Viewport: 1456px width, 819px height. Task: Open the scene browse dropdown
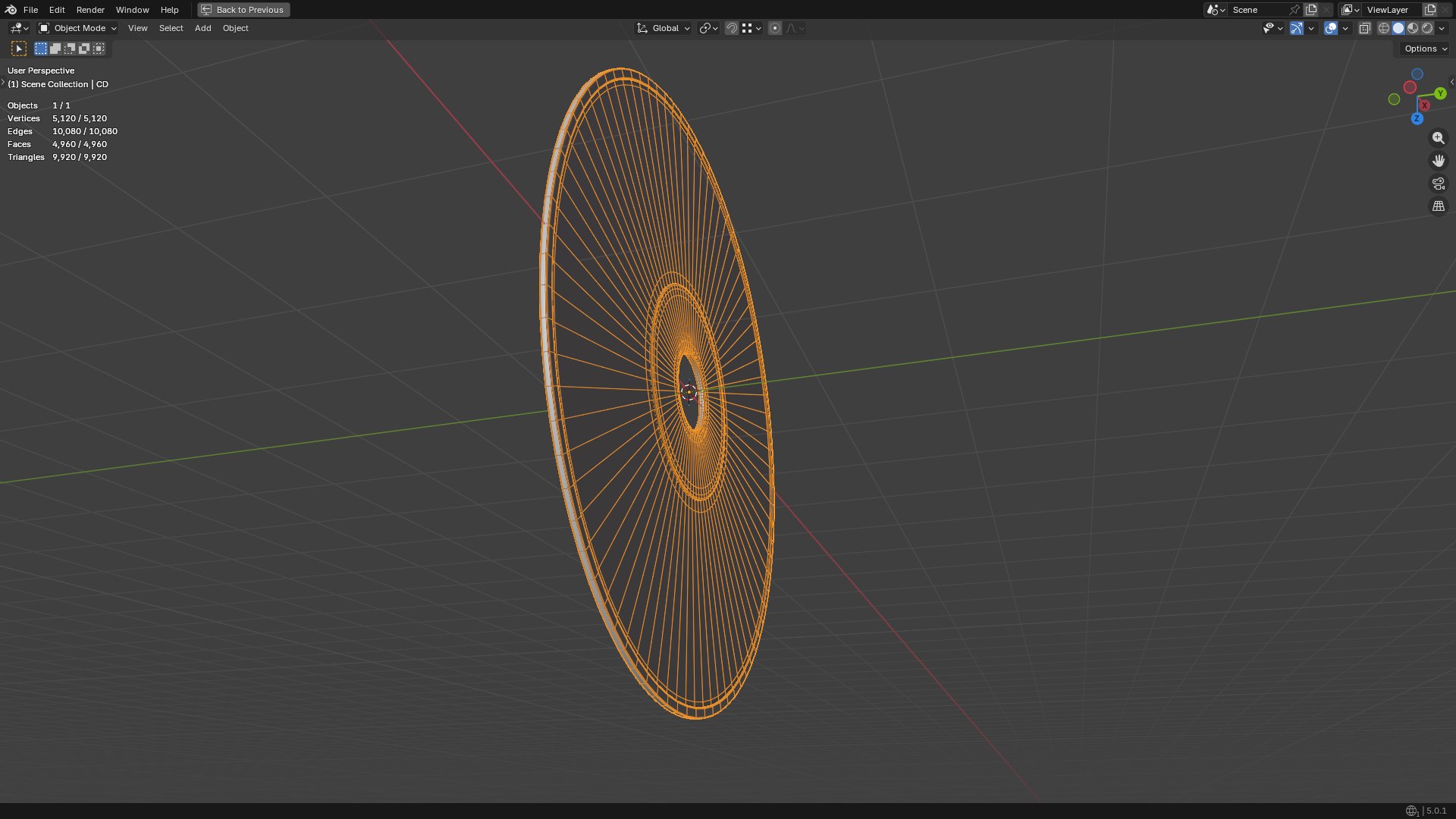pos(1216,10)
